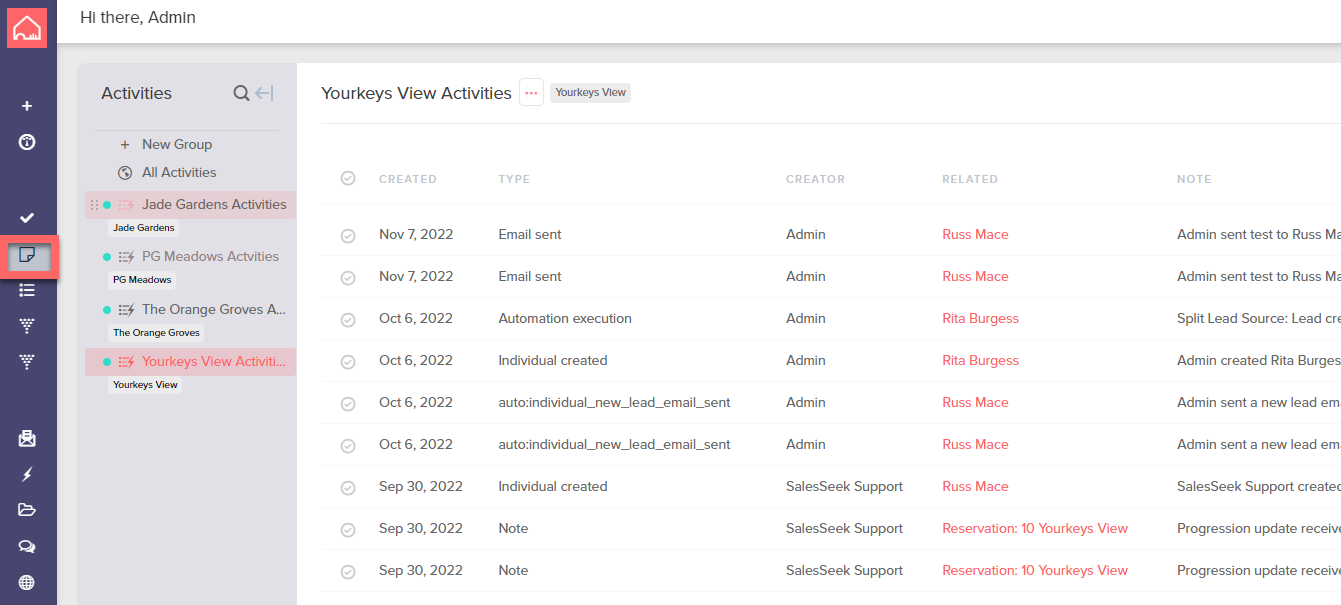This screenshot has width=1341, height=605.
Task: Click 'Yourkeys View Activities' page title
Action: tap(416, 93)
